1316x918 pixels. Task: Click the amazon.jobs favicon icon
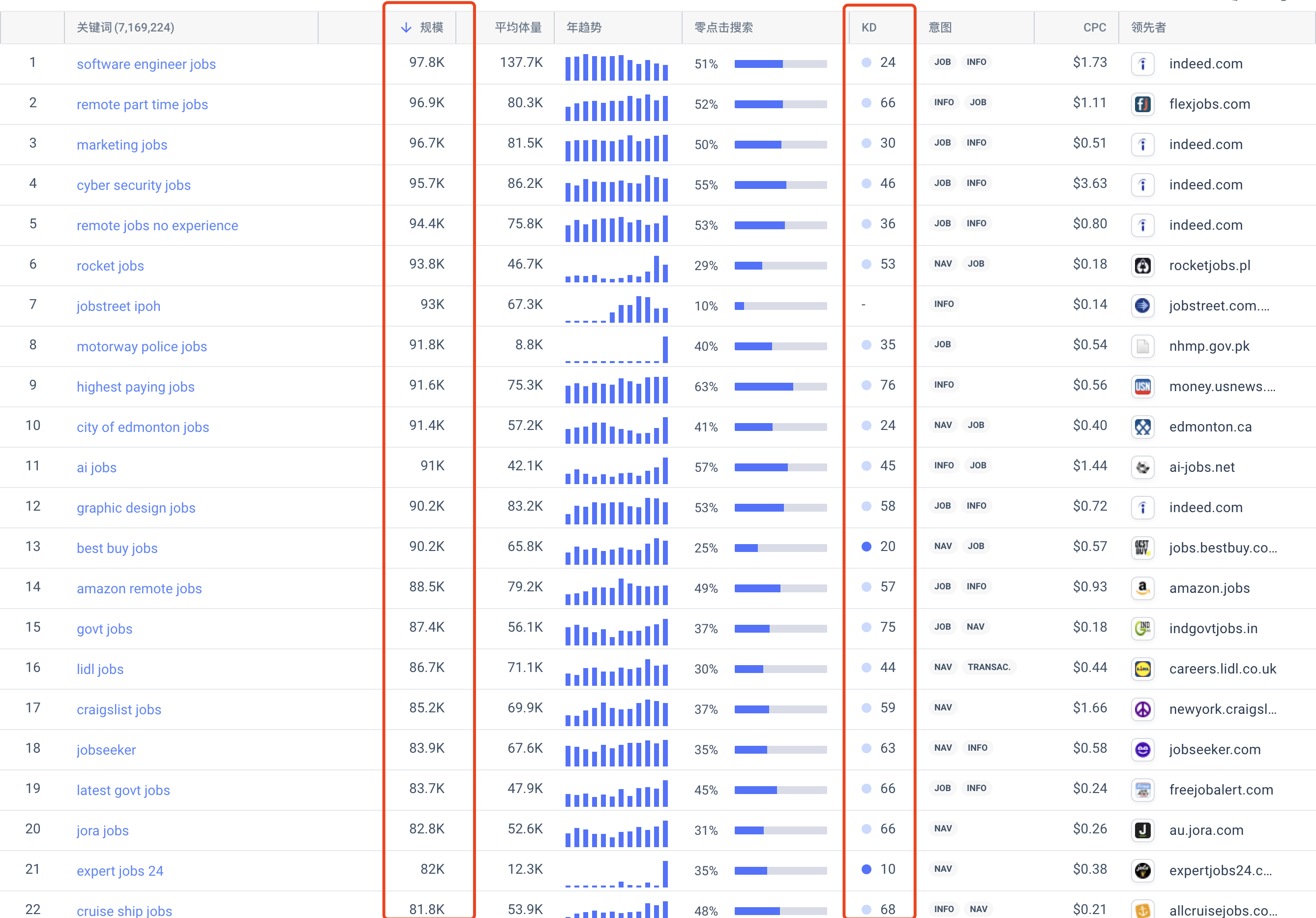point(1142,588)
